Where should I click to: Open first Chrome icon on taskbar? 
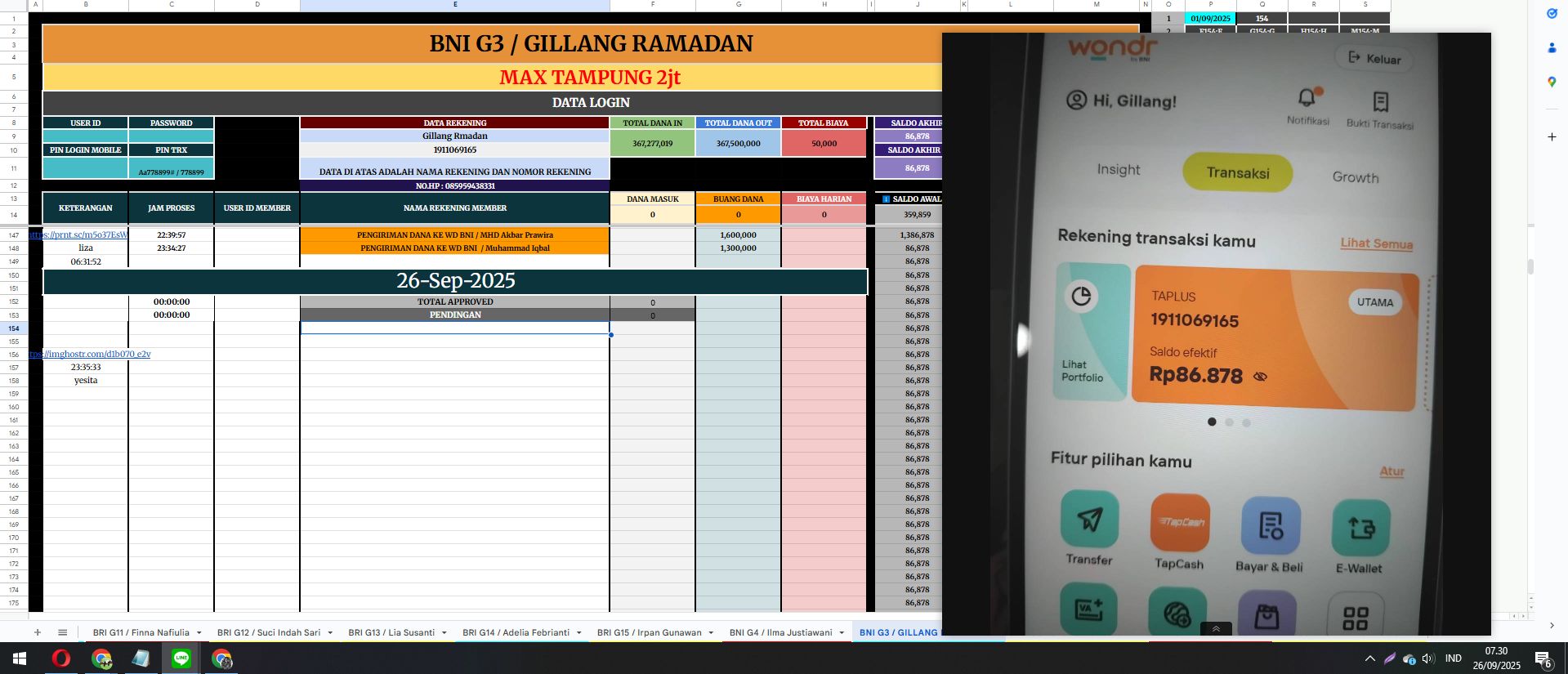[101, 658]
